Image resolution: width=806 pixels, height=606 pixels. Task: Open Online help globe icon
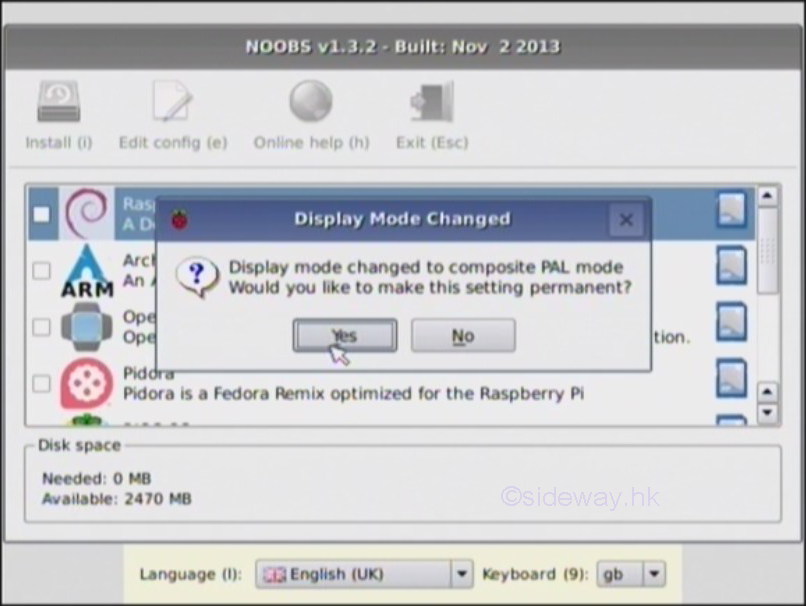(x=311, y=103)
